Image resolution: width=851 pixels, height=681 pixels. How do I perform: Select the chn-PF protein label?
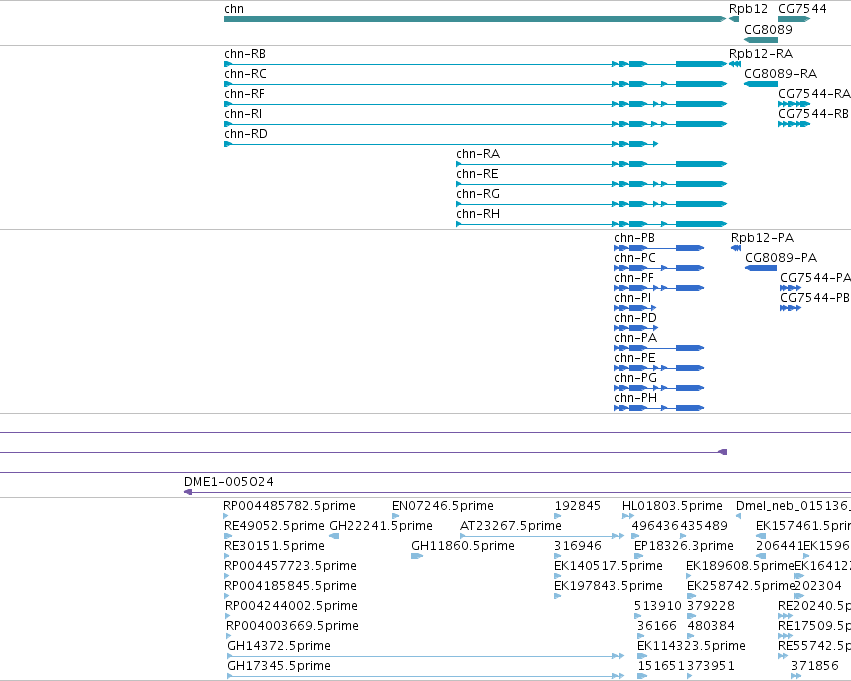(634, 278)
